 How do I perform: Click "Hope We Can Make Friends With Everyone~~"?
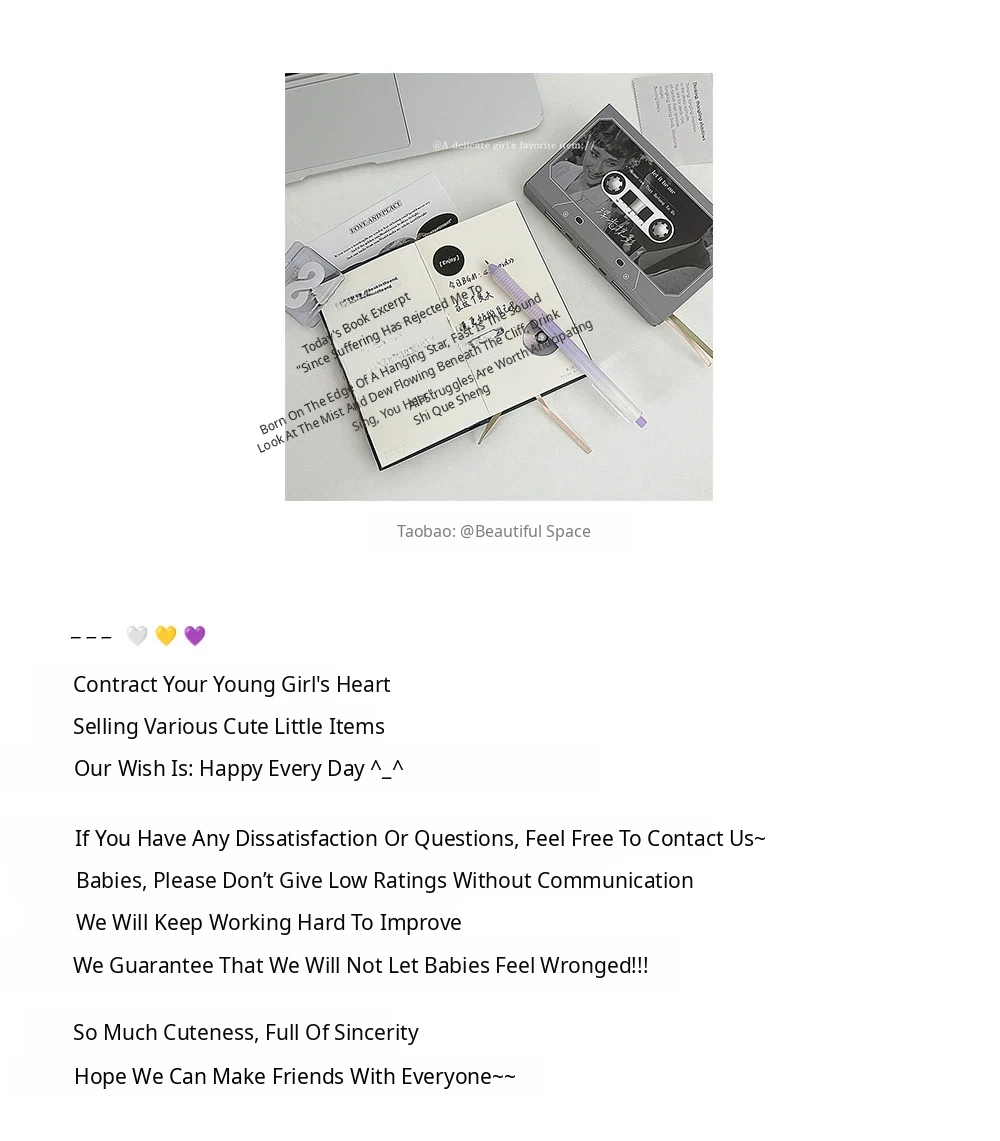click(x=294, y=1076)
